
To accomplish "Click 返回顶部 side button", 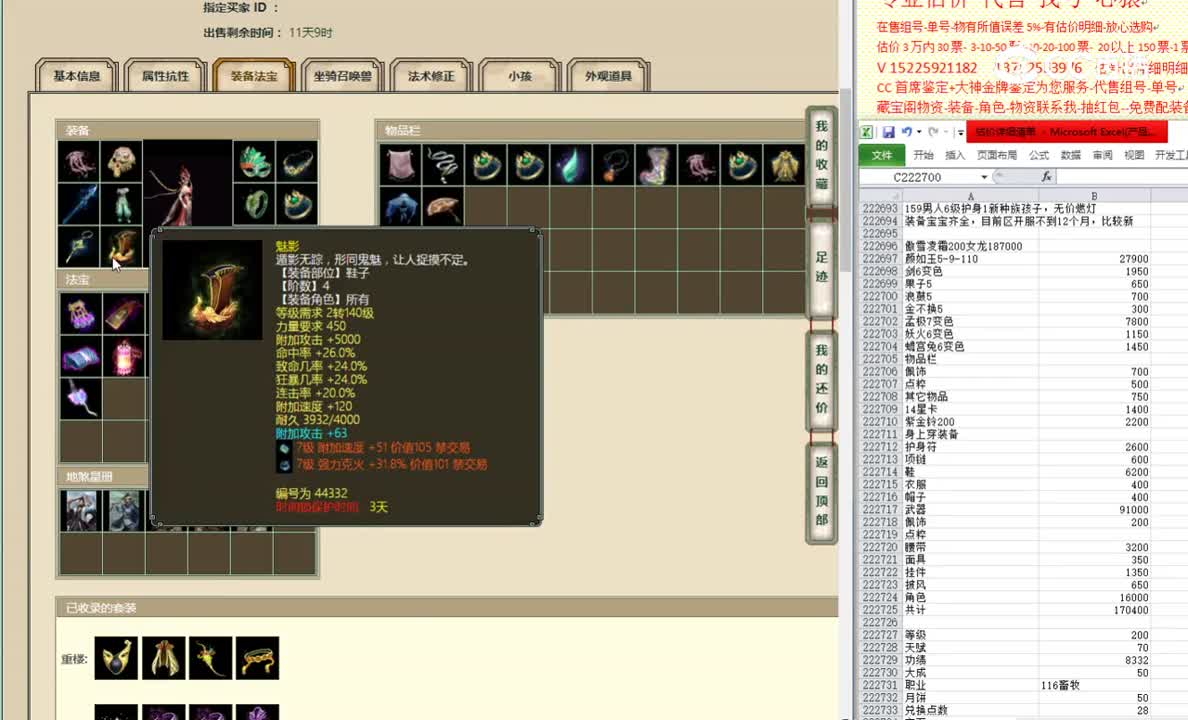I will (x=821, y=491).
